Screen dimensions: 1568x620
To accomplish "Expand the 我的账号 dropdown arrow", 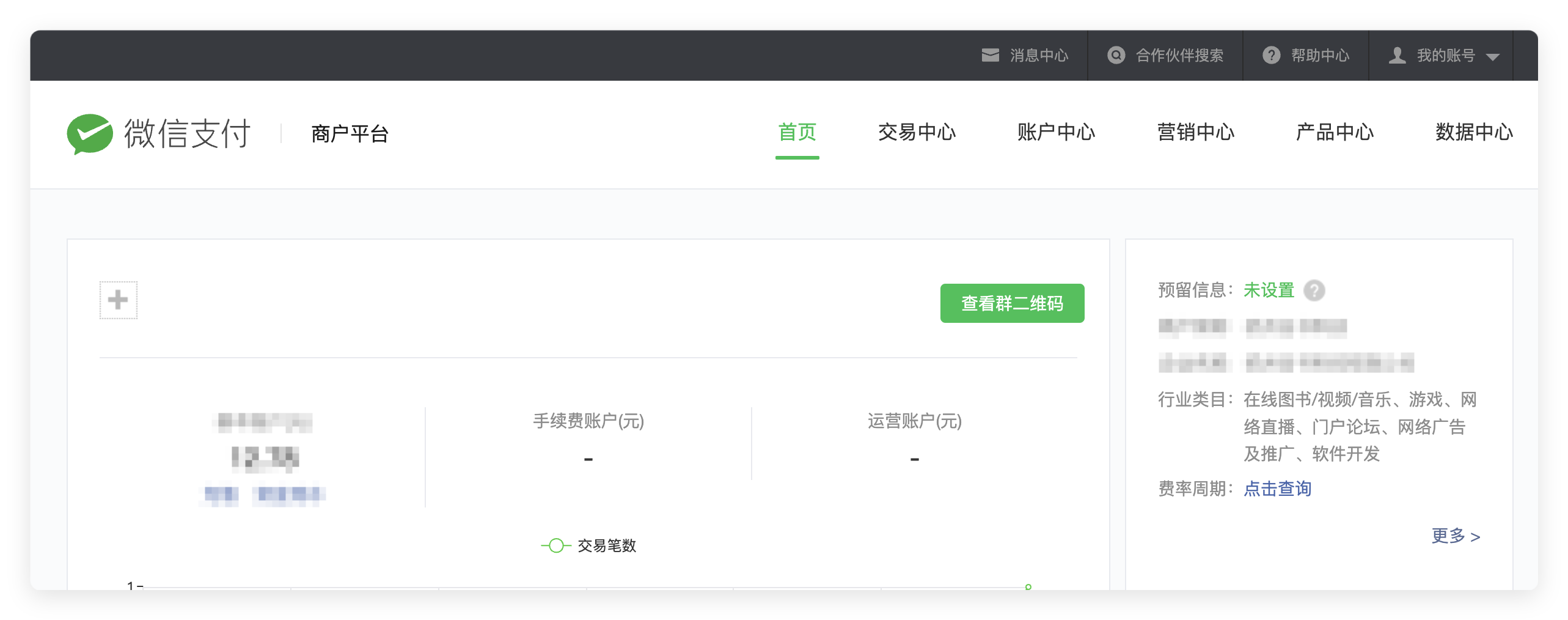I will point(1493,57).
